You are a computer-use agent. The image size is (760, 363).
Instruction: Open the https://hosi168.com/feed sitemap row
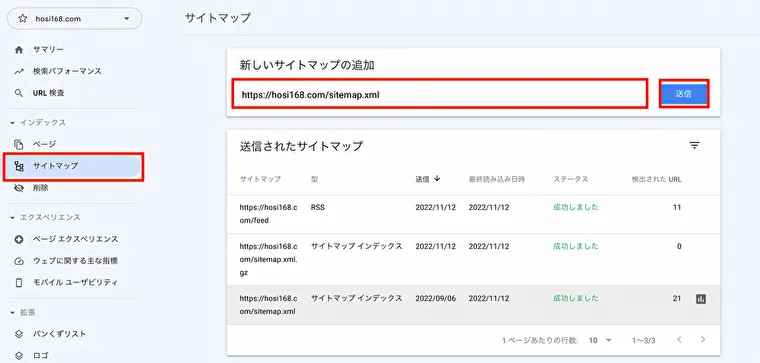tap(473, 214)
